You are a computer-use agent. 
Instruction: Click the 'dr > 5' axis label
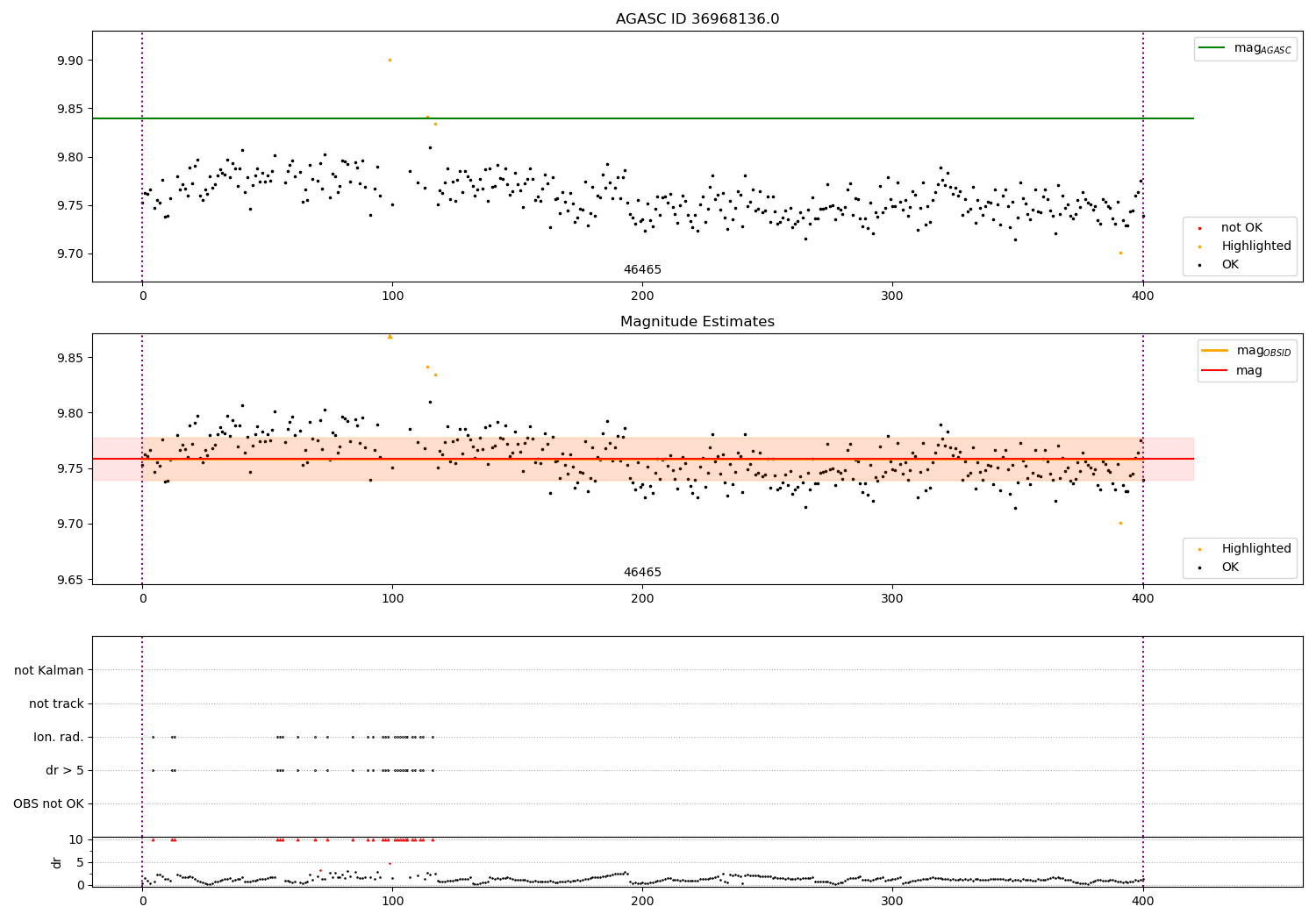coord(64,771)
